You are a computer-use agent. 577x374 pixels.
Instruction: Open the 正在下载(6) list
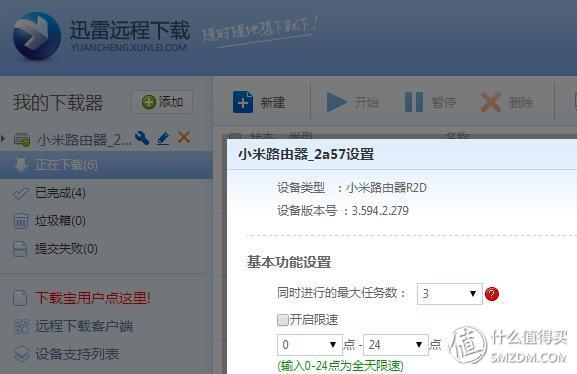[x=106, y=165]
